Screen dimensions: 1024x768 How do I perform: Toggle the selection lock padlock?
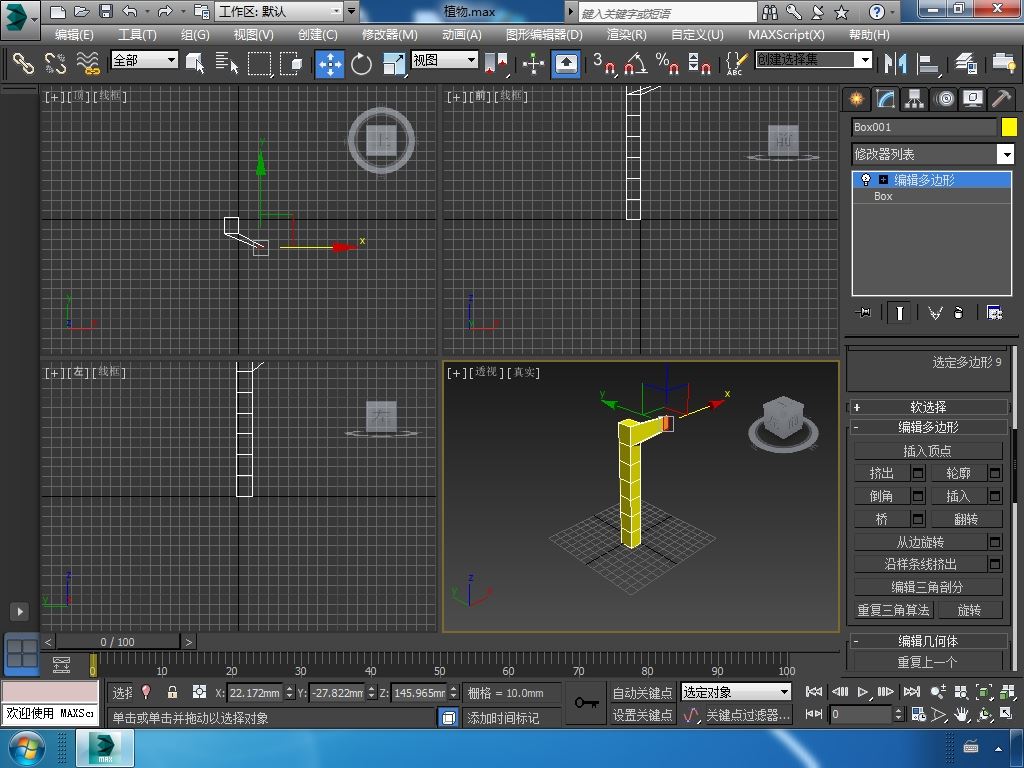coord(172,692)
